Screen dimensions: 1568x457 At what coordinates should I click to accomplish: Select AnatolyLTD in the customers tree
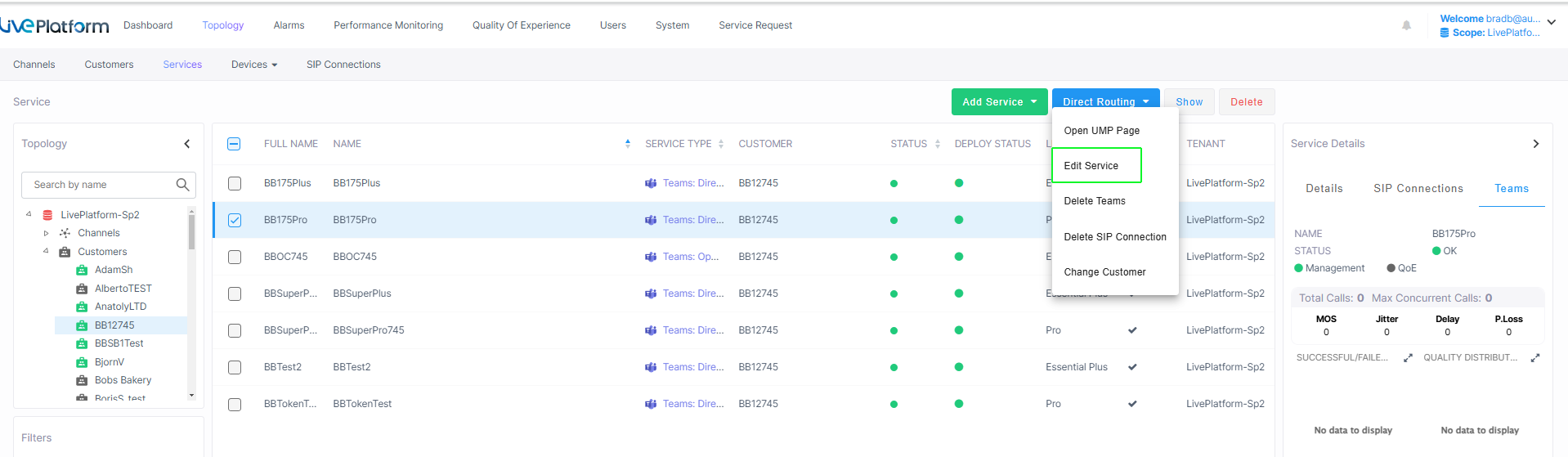120,307
